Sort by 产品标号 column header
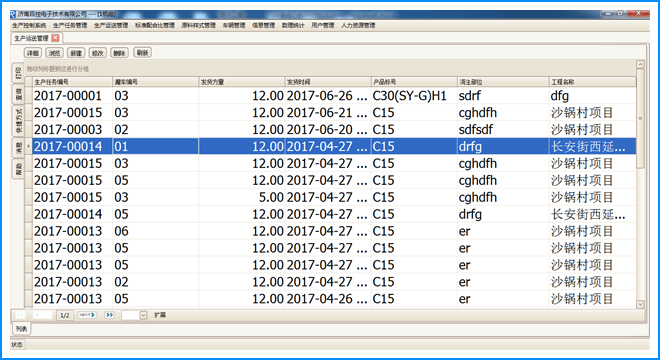Image resolution: width=660 pixels, height=360 pixels. pos(414,82)
